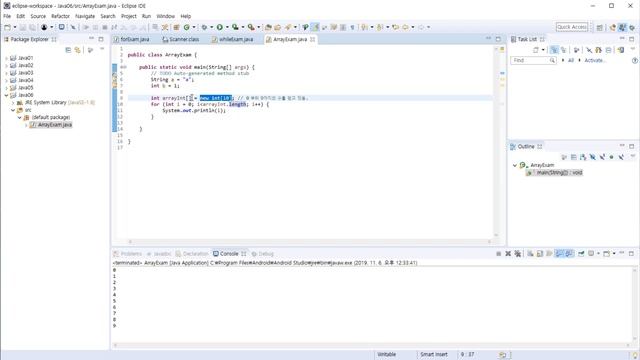Image resolution: width=640 pixels, height=360 pixels.
Task: Open the Declaration view tab
Action: (x=192, y=254)
